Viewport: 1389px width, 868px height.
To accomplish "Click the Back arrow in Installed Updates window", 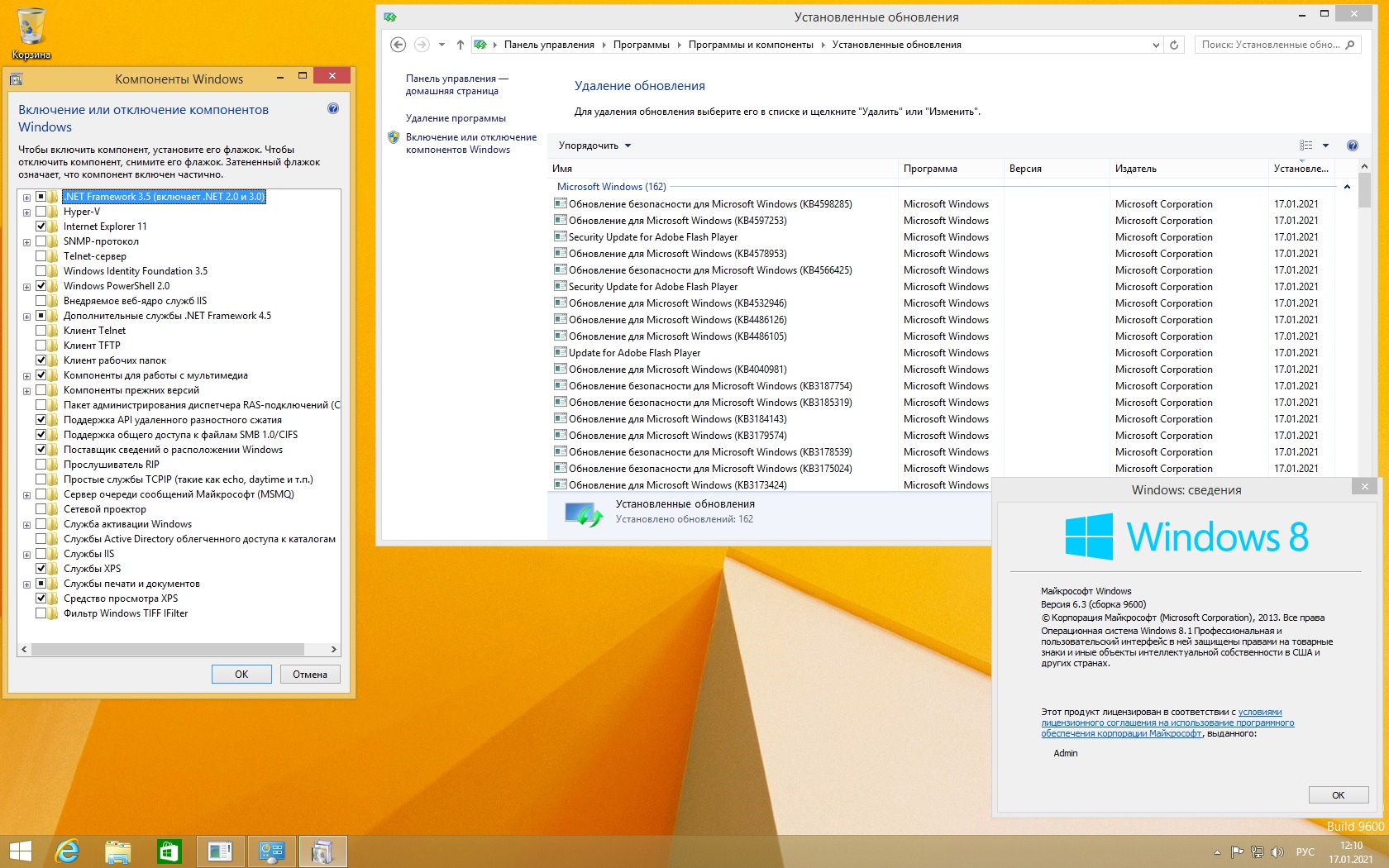I will (398, 45).
